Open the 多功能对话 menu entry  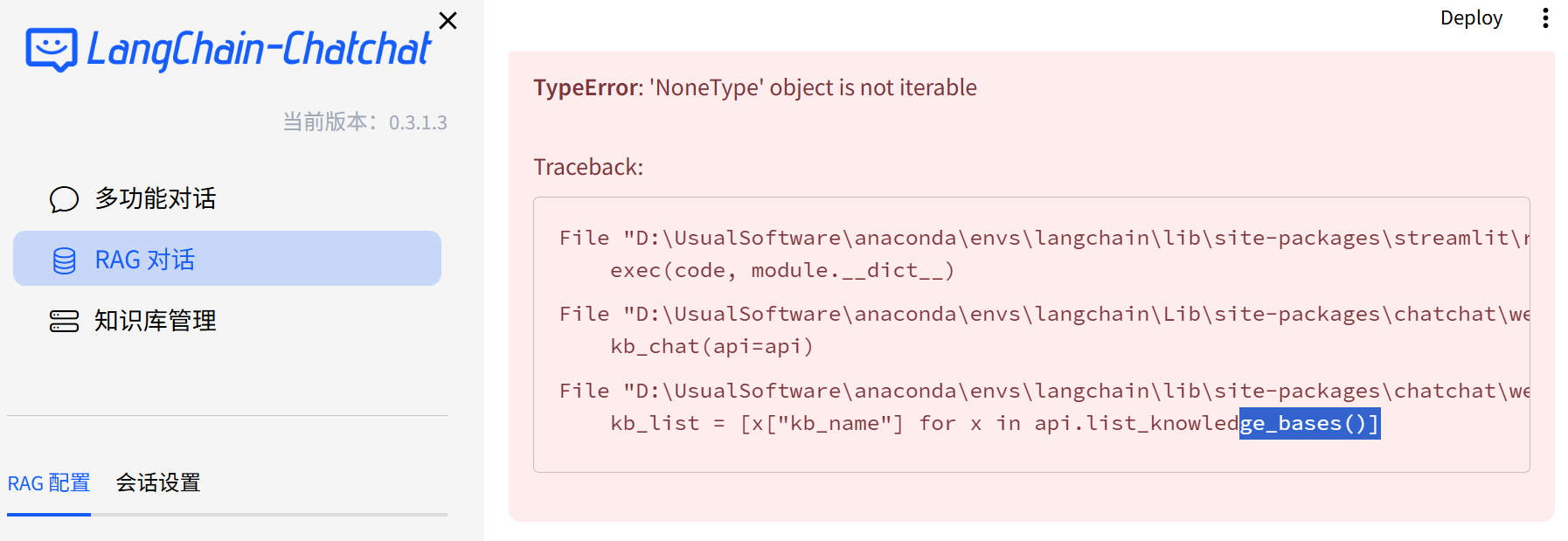[227, 198]
